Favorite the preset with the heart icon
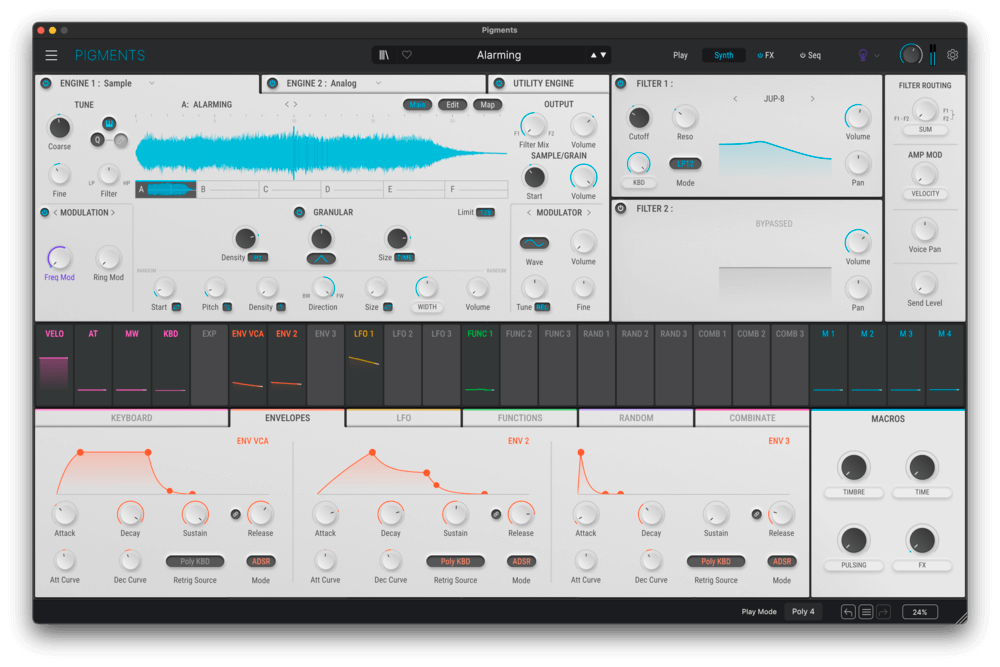This screenshot has width=1000, height=667. (x=406, y=56)
